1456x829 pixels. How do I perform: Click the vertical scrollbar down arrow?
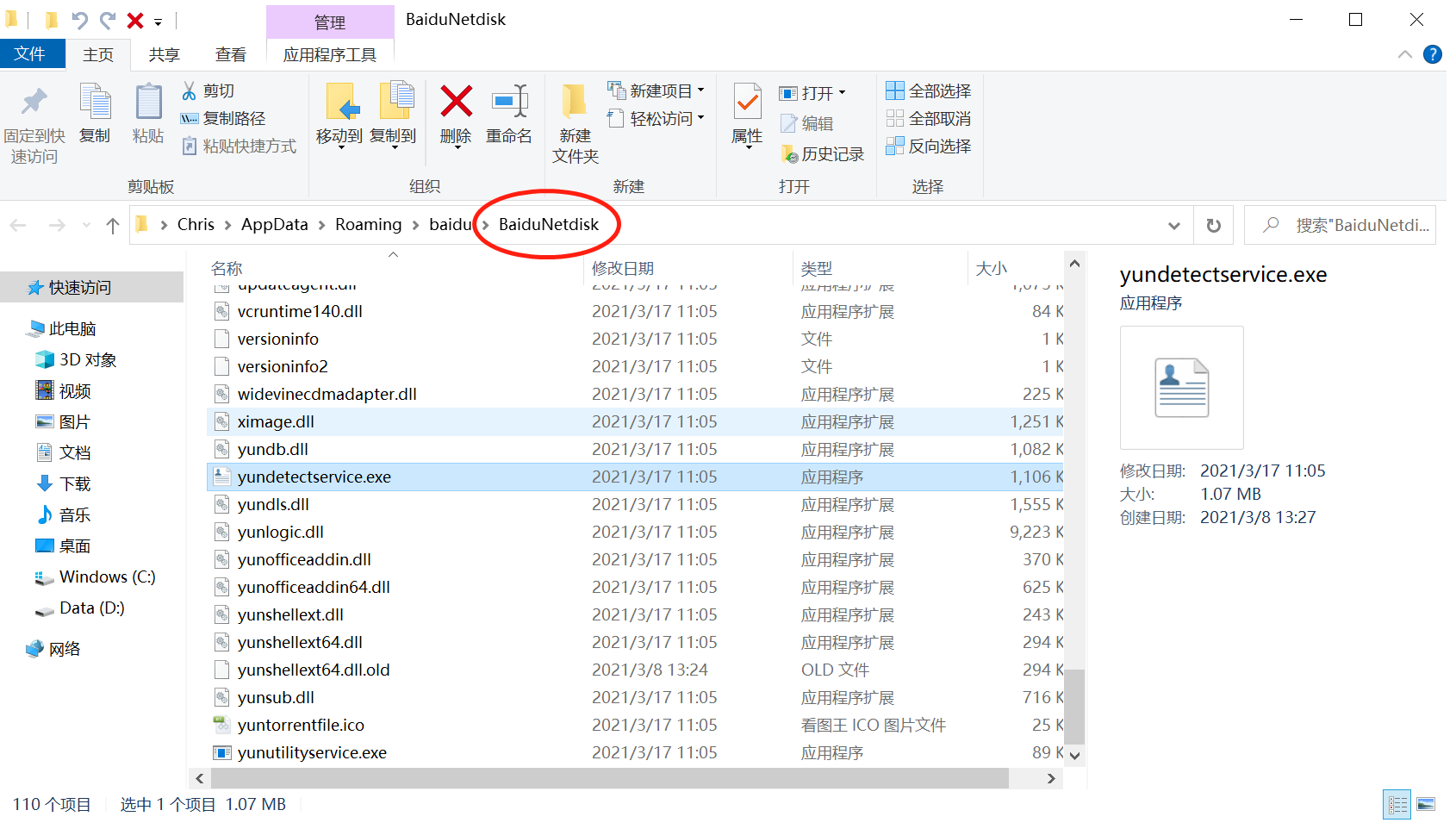coord(1074,755)
